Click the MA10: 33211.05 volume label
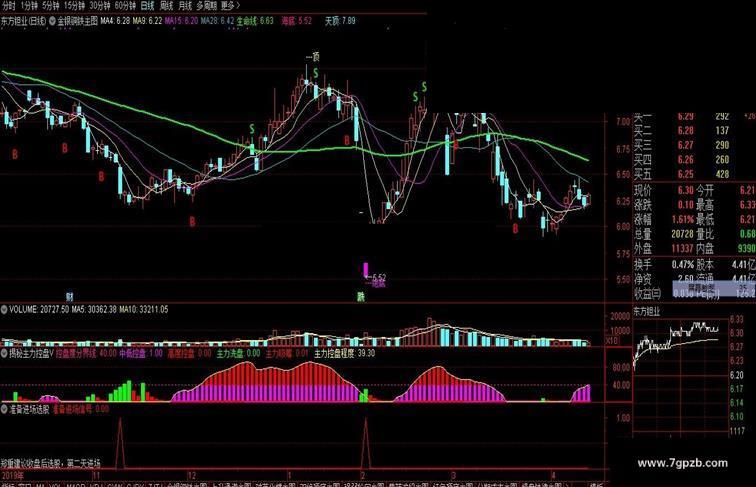Image resolution: width=756 pixels, height=487 pixels. (143, 310)
